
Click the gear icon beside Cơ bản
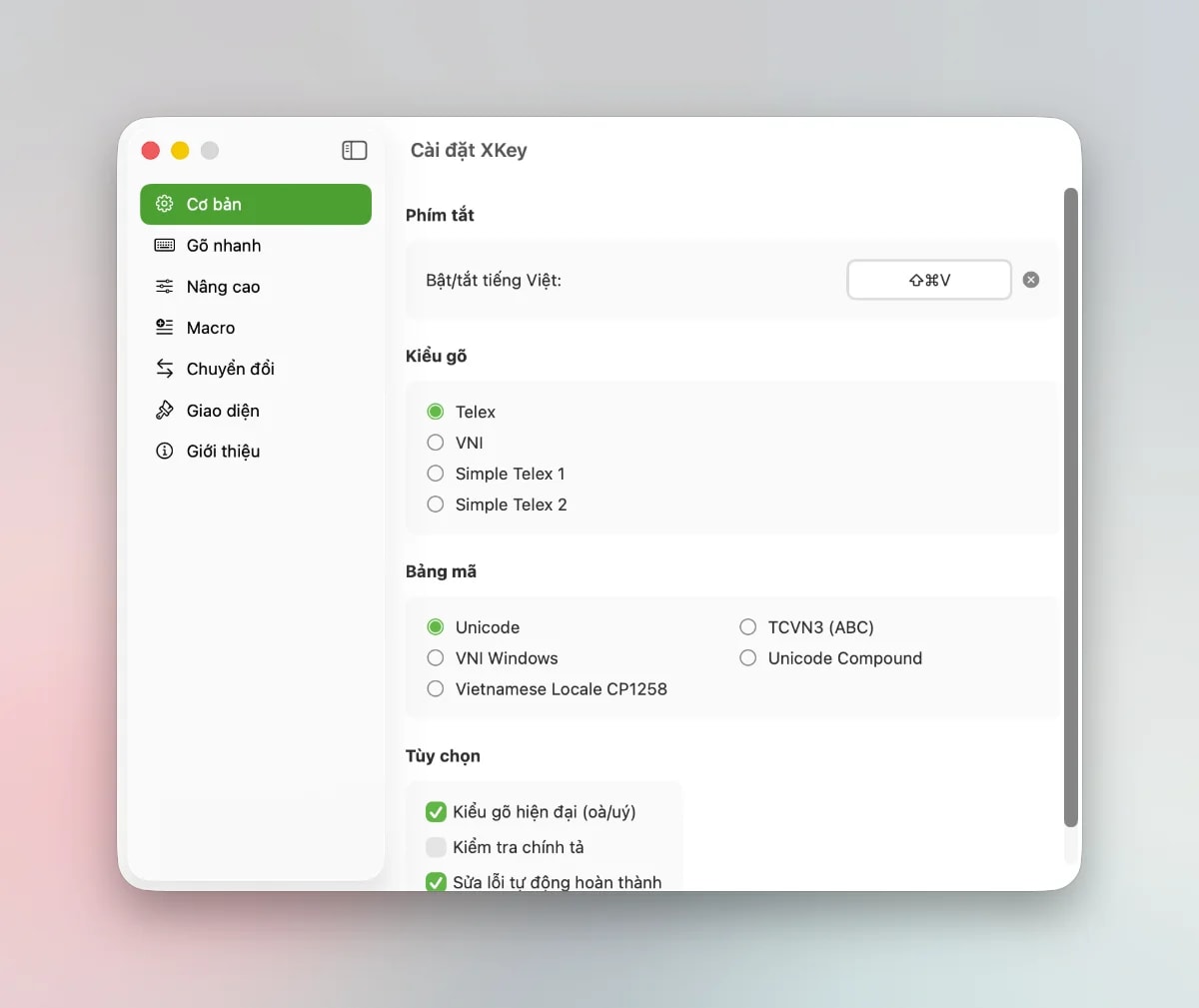164,204
